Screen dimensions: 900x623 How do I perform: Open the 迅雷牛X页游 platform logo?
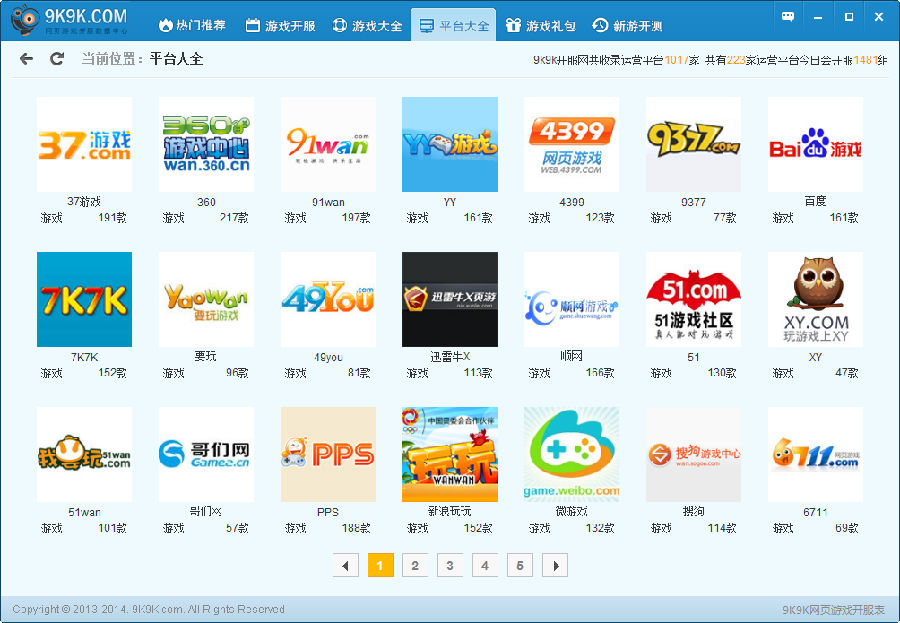click(450, 299)
